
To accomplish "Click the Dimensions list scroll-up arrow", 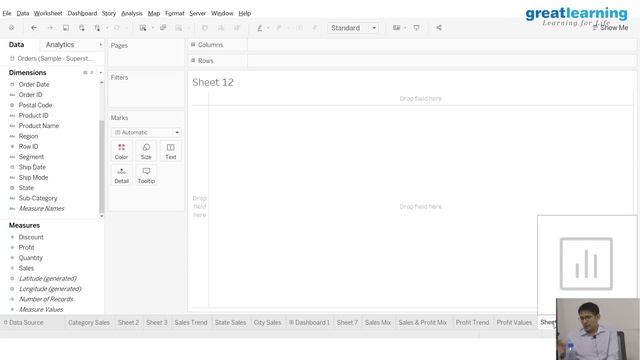I will [102, 82].
